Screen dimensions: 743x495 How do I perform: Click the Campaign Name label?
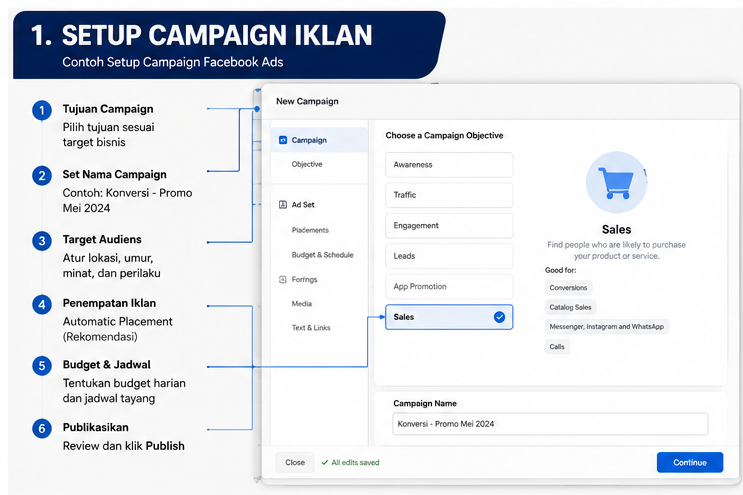(x=425, y=403)
